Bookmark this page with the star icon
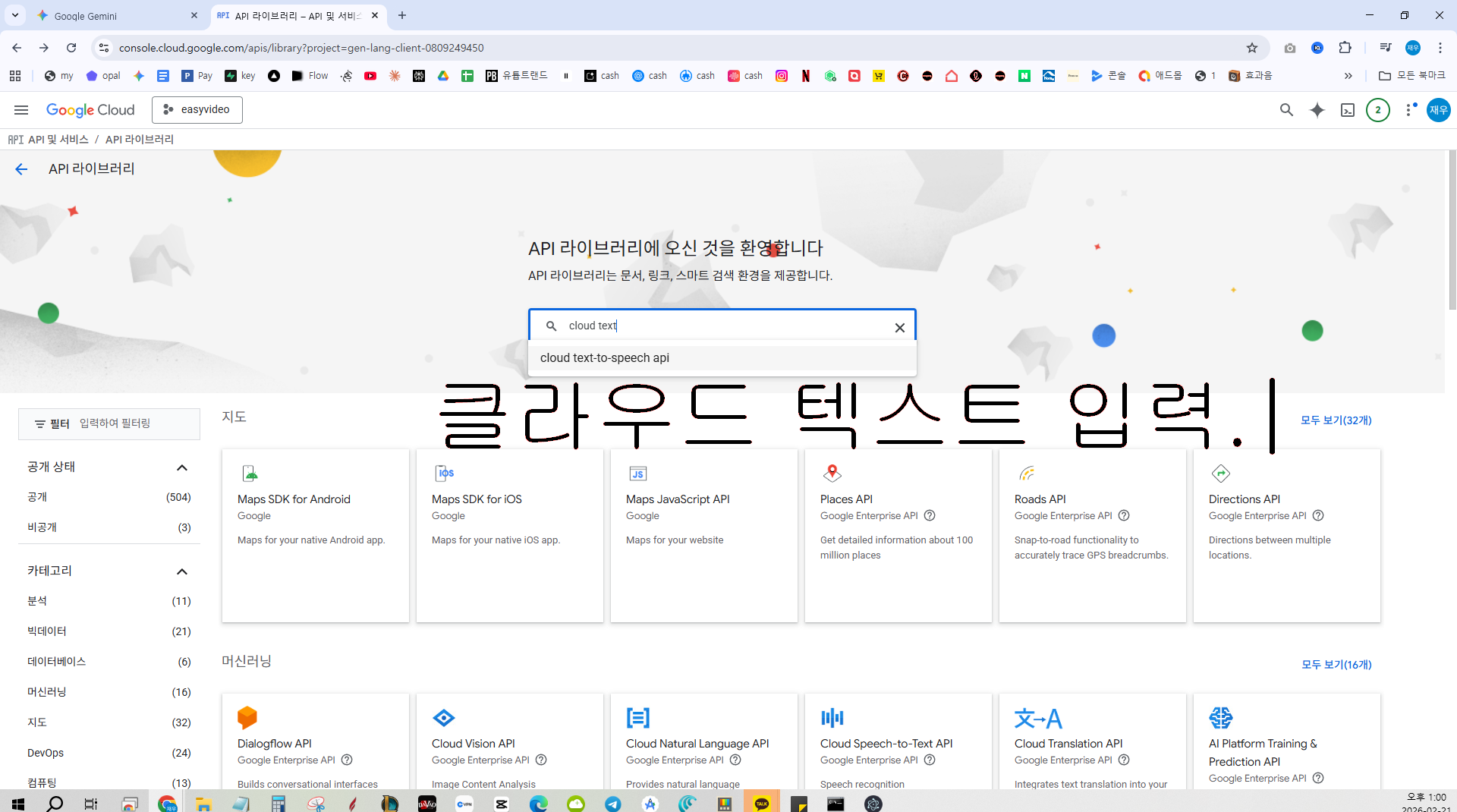Image resolution: width=1457 pixels, height=812 pixels. coord(1252,48)
